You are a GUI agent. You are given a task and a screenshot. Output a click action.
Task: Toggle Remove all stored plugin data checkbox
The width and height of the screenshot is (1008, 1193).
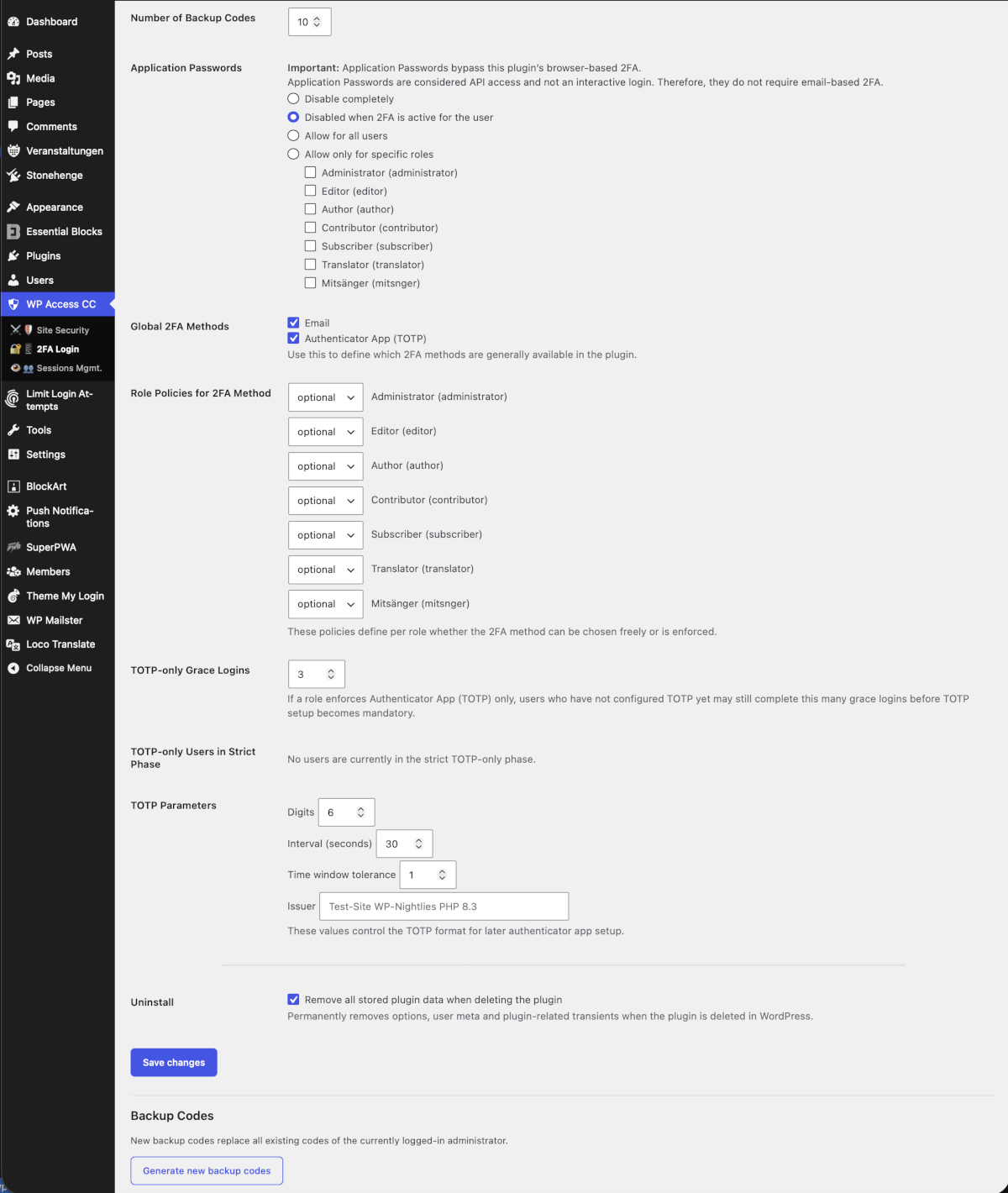293,1000
